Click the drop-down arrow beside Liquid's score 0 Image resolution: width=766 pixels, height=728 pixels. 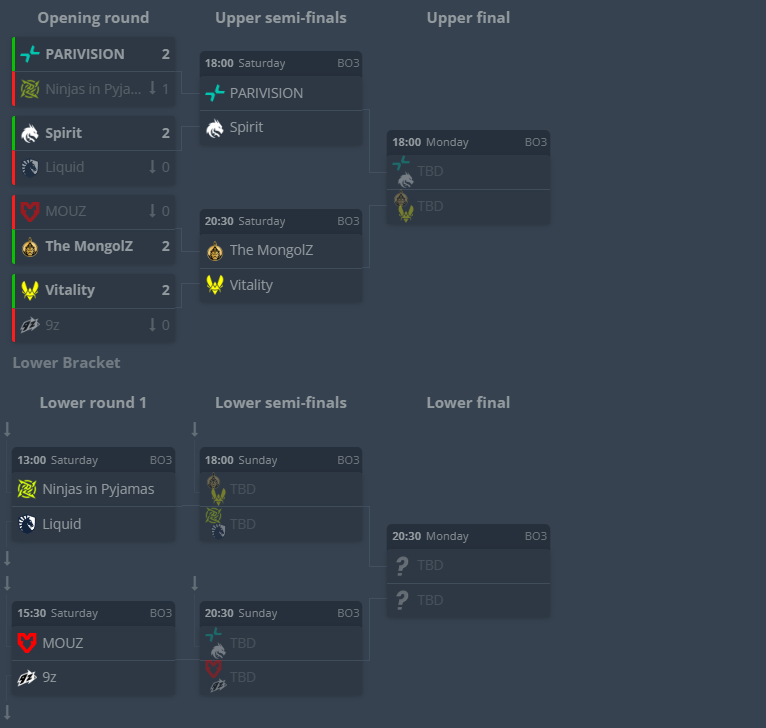[x=153, y=167]
